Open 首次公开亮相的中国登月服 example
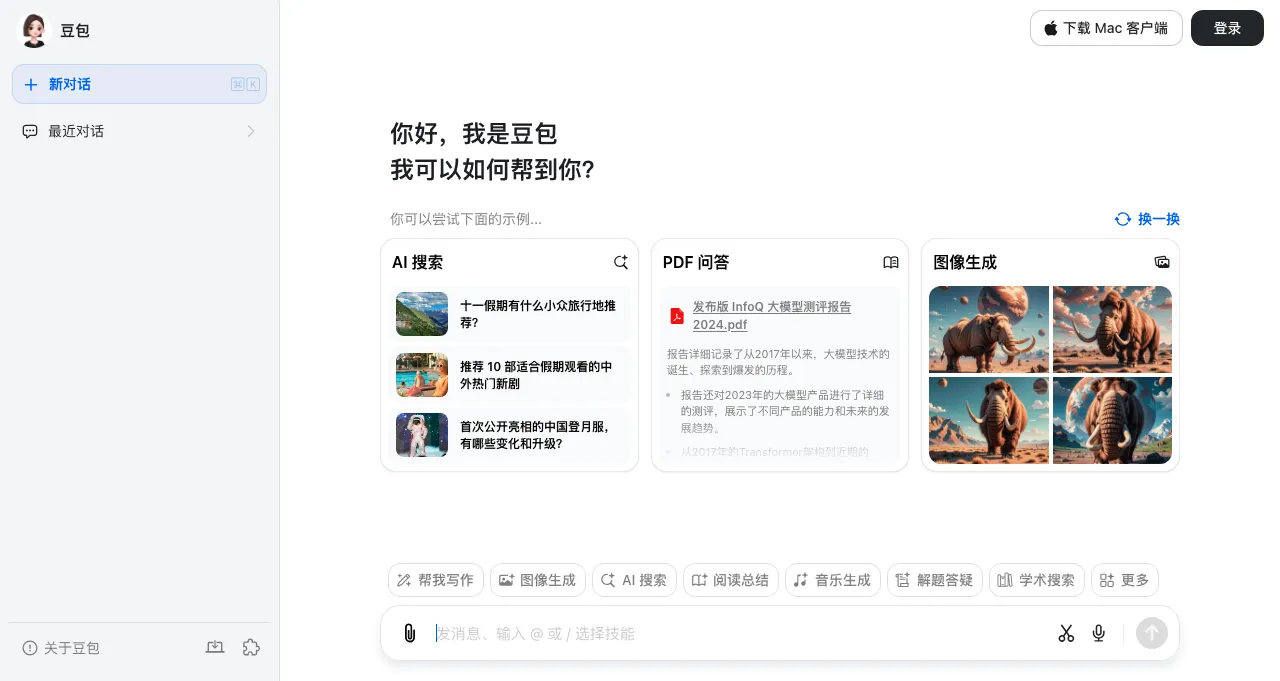This screenshot has width=1280, height=681. (x=512, y=435)
